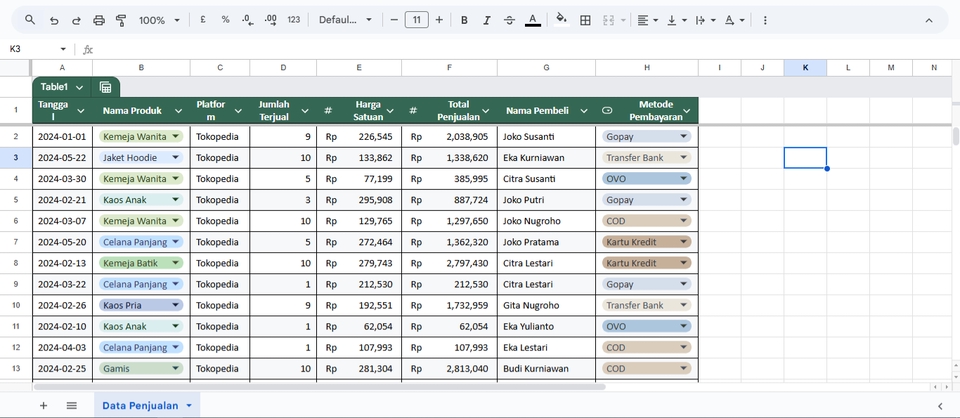Viewport: 960px width, 418px height.
Task: Click the date cell 2024-03-30
Action: point(62,179)
